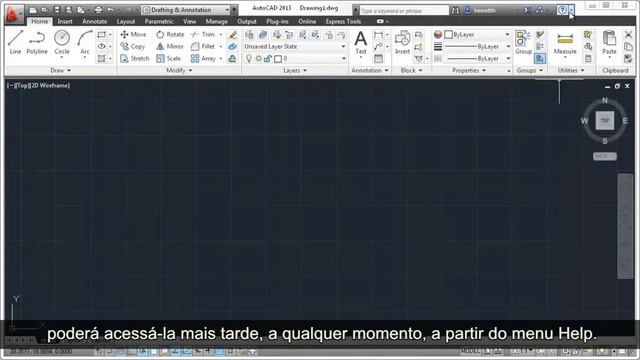Expand the Draw panel

click(x=60, y=71)
